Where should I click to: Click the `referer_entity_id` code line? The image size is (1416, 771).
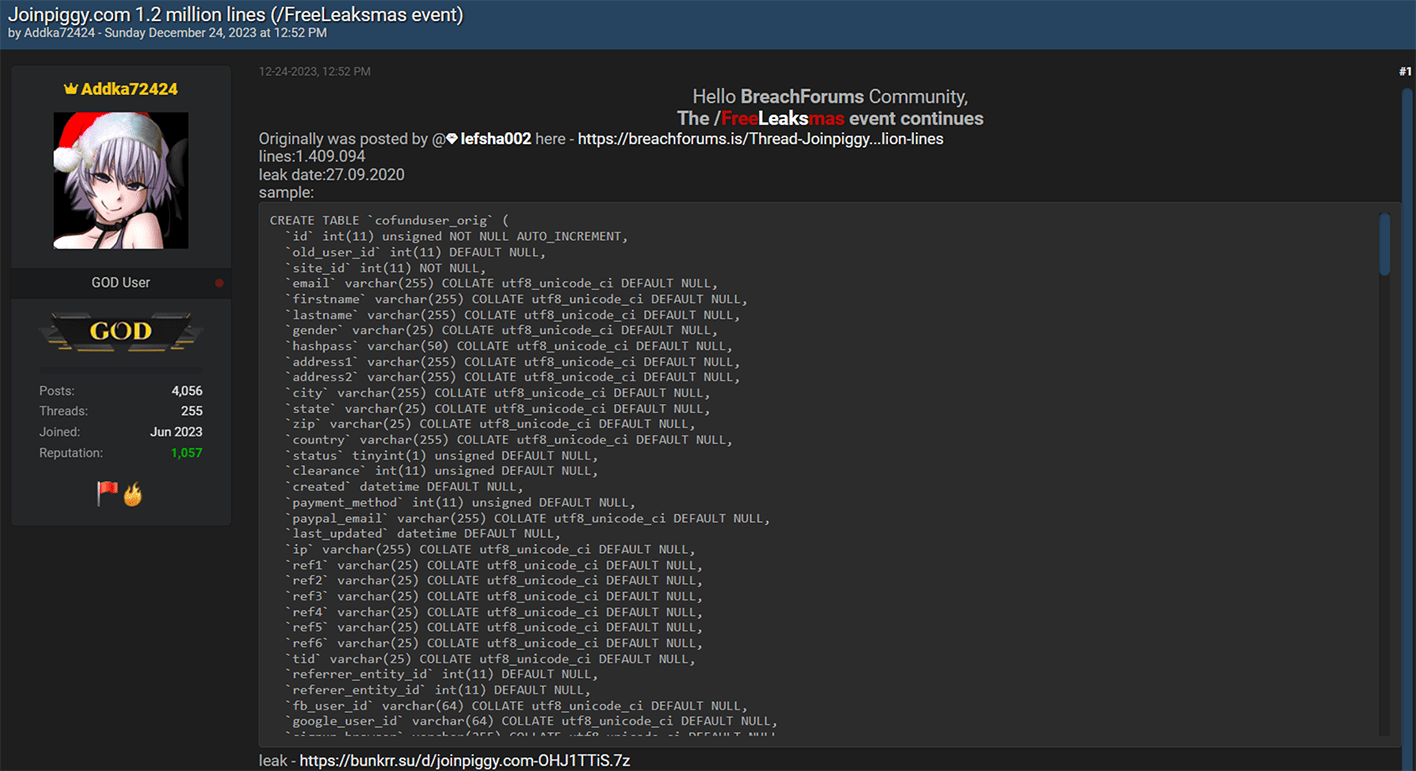pos(438,690)
